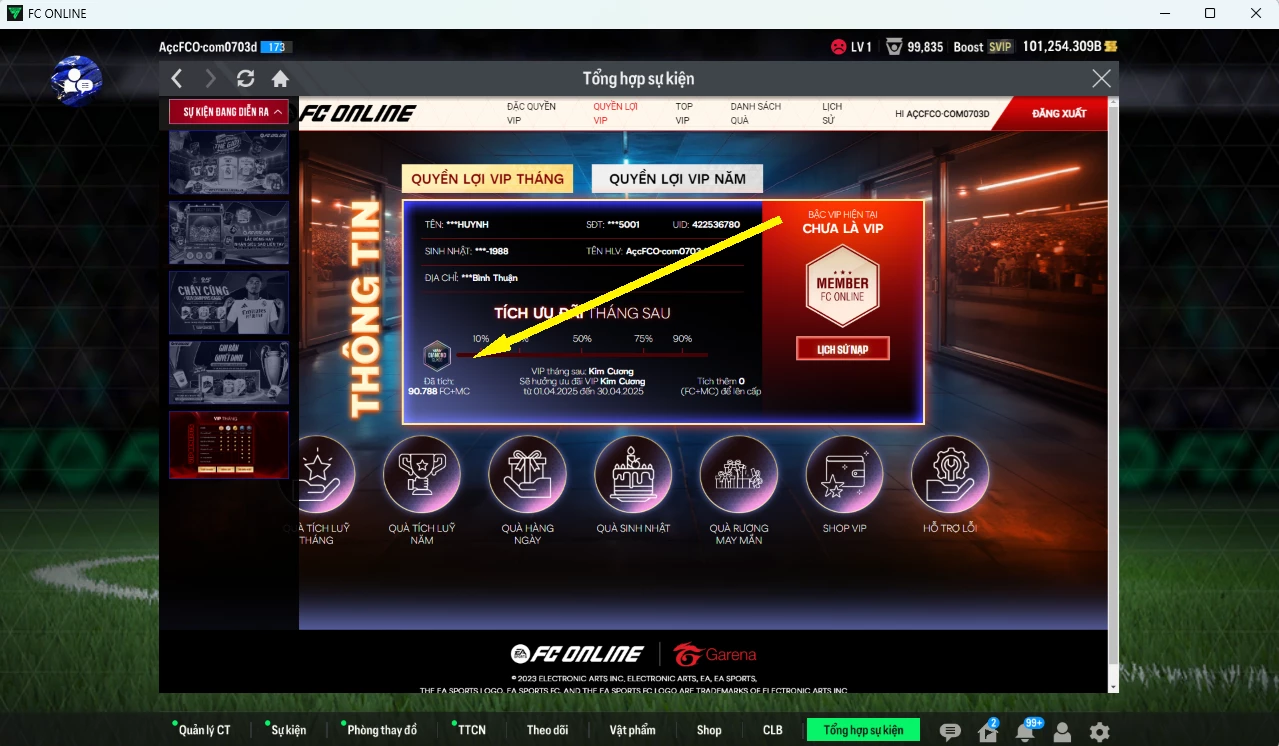This screenshot has width=1279, height=746.
Task: Open the Đặc quyền VIP menu
Action: [531, 113]
